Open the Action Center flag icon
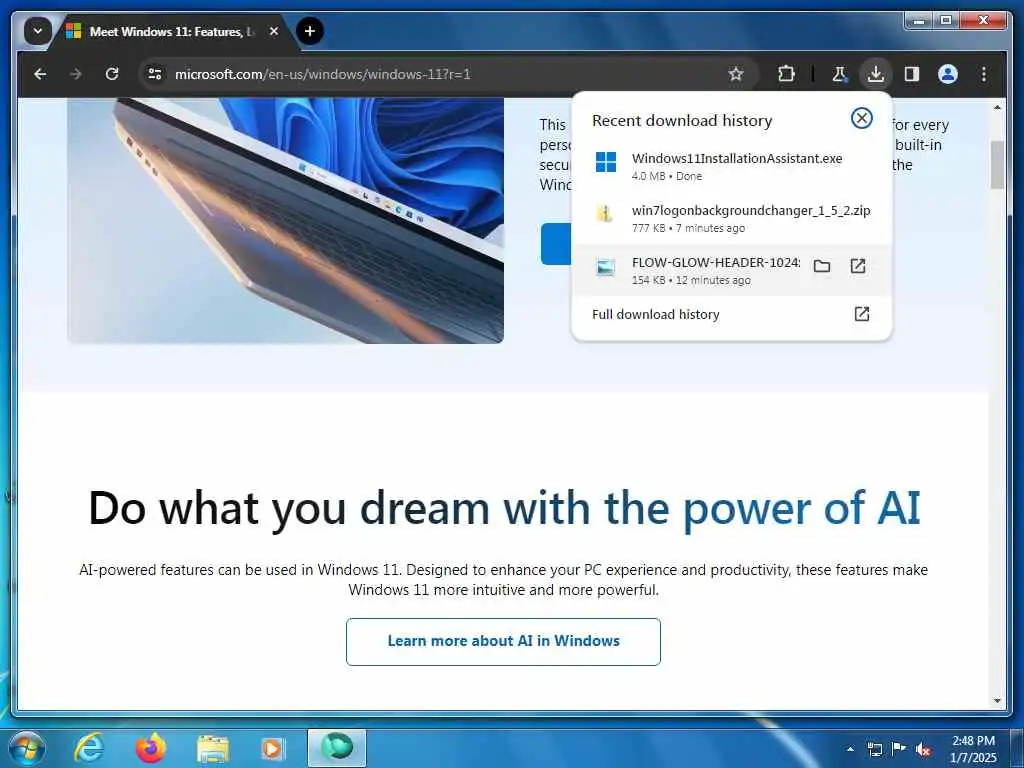 point(899,749)
